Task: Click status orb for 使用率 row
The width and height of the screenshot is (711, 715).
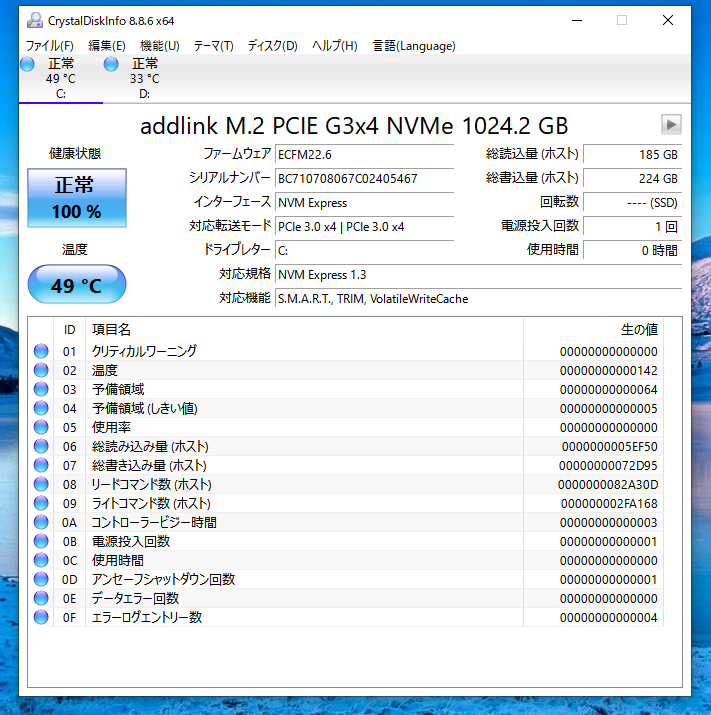Action: pos(41,427)
